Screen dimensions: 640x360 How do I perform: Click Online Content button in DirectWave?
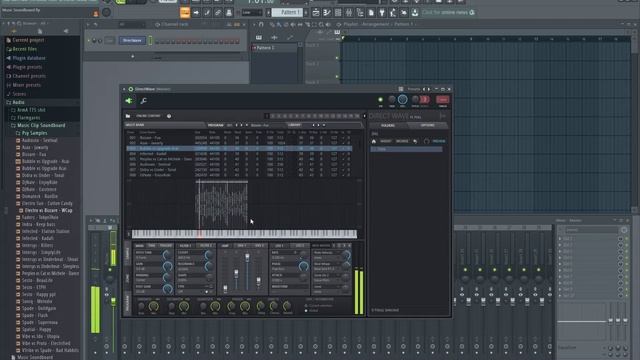click(x=148, y=116)
